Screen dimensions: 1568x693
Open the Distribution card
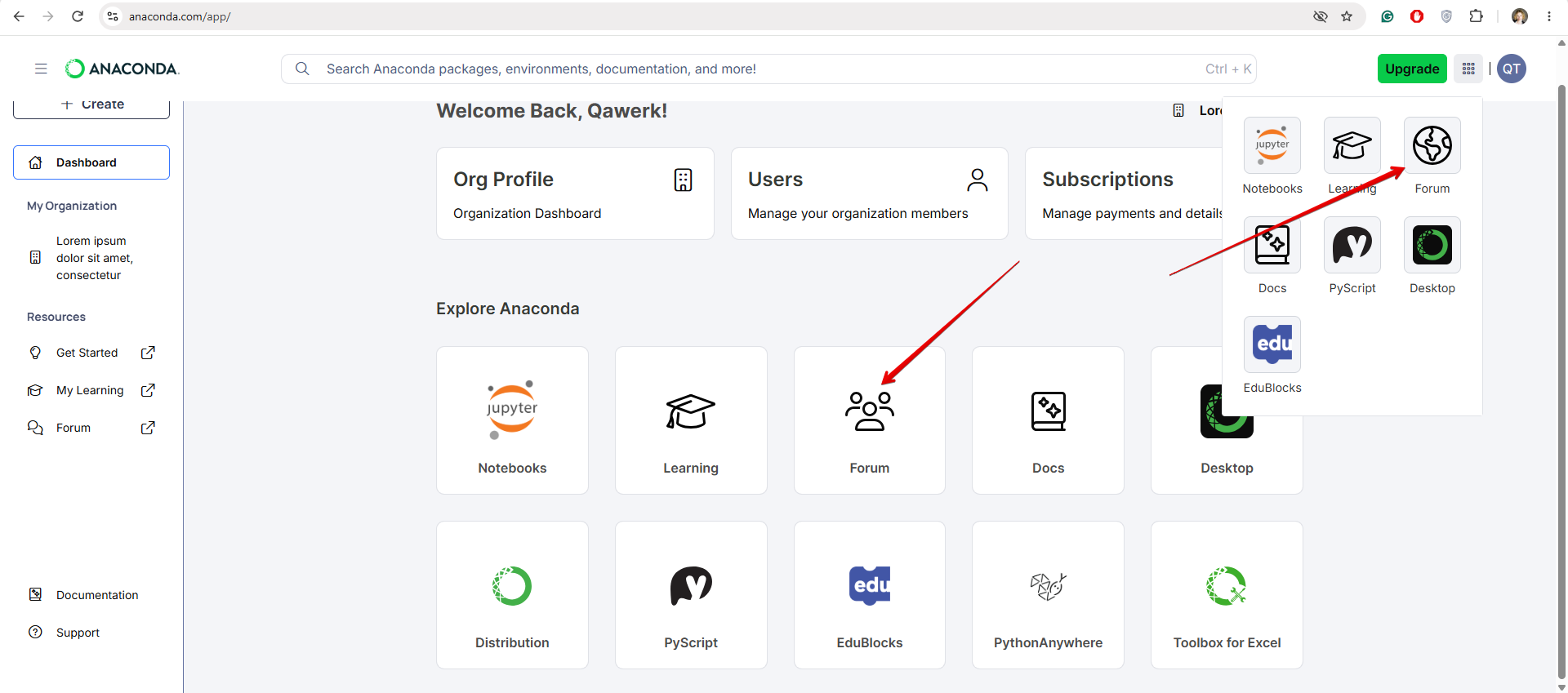click(x=512, y=595)
